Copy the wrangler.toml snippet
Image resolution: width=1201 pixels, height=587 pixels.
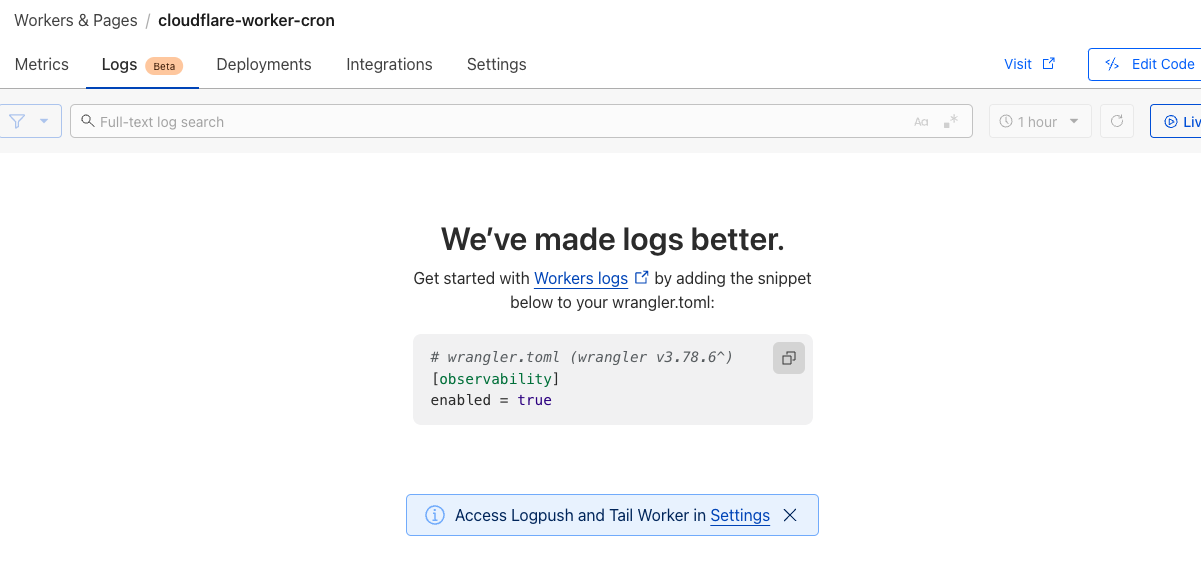788,358
